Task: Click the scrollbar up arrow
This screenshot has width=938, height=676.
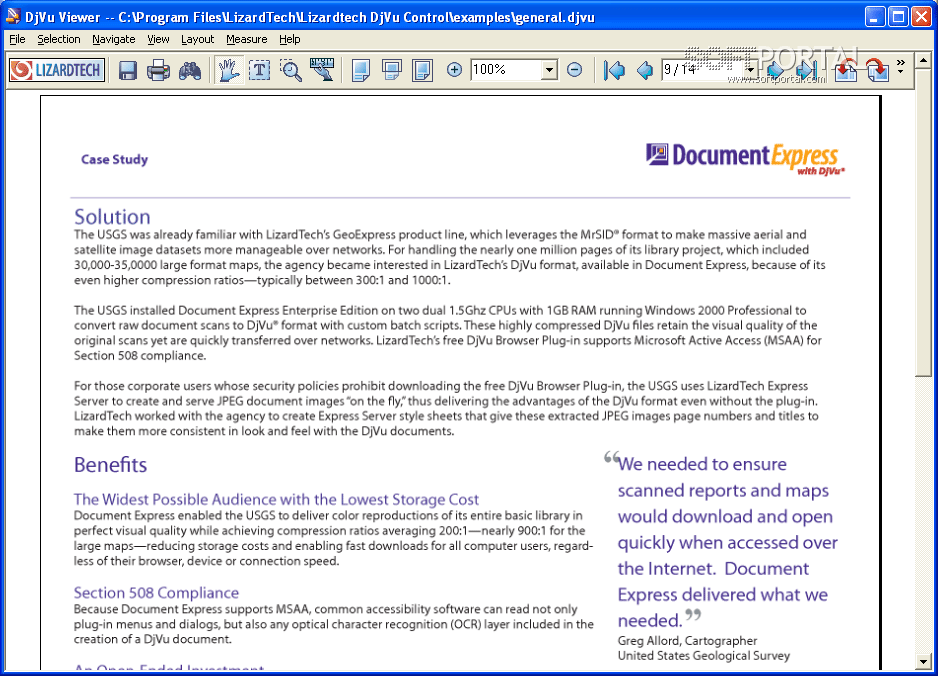Action: [924, 61]
